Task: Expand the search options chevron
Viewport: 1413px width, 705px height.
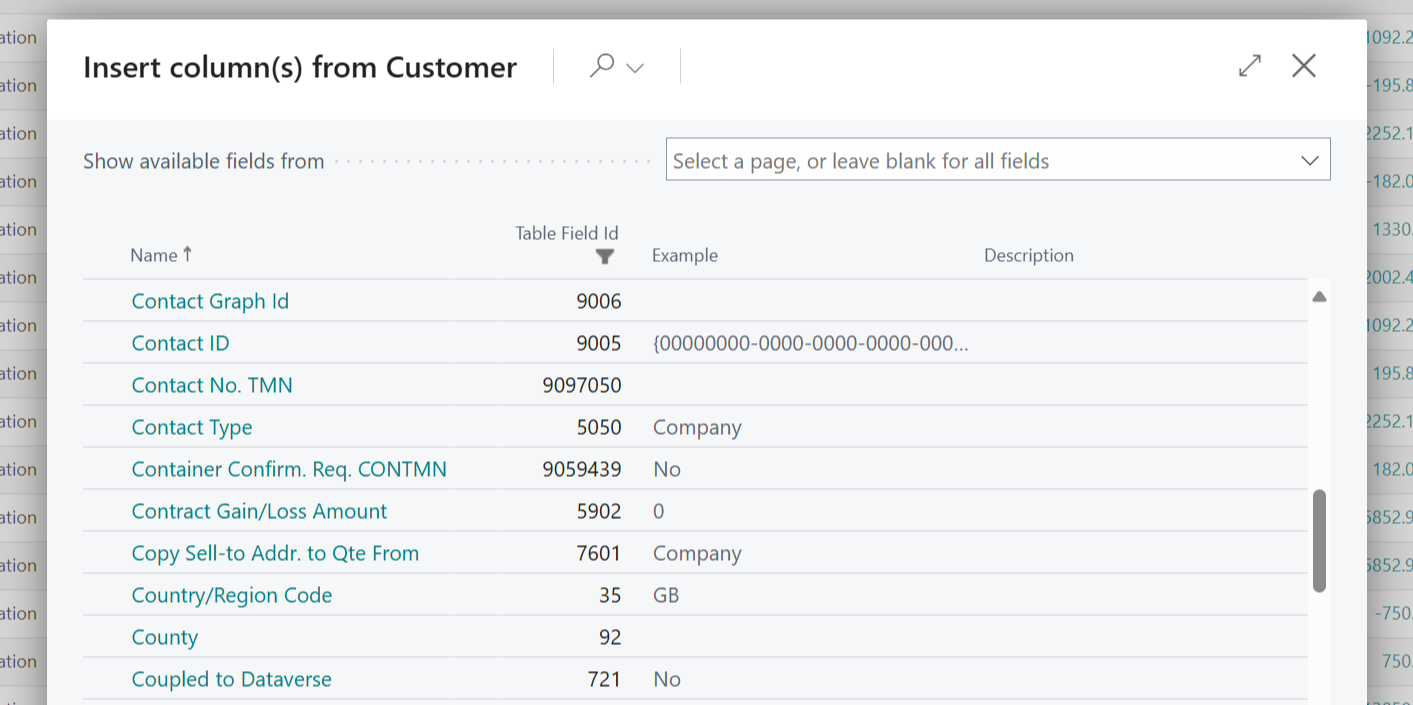Action: pyautogui.click(x=633, y=65)
